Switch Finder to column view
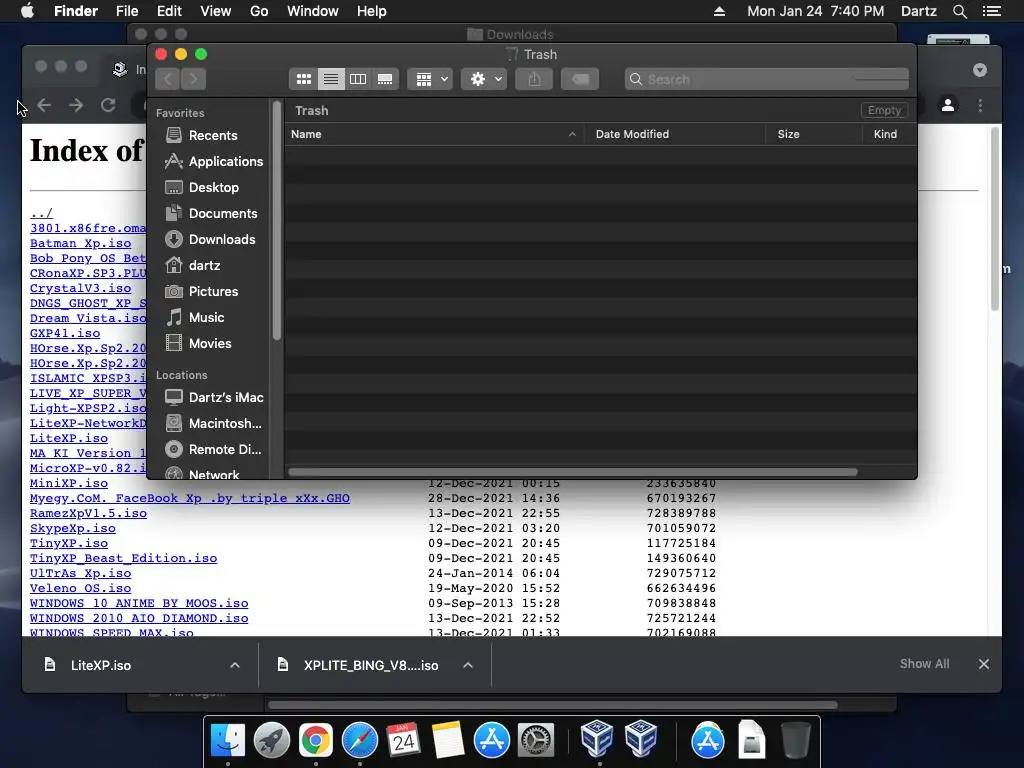 pos(358,79)
